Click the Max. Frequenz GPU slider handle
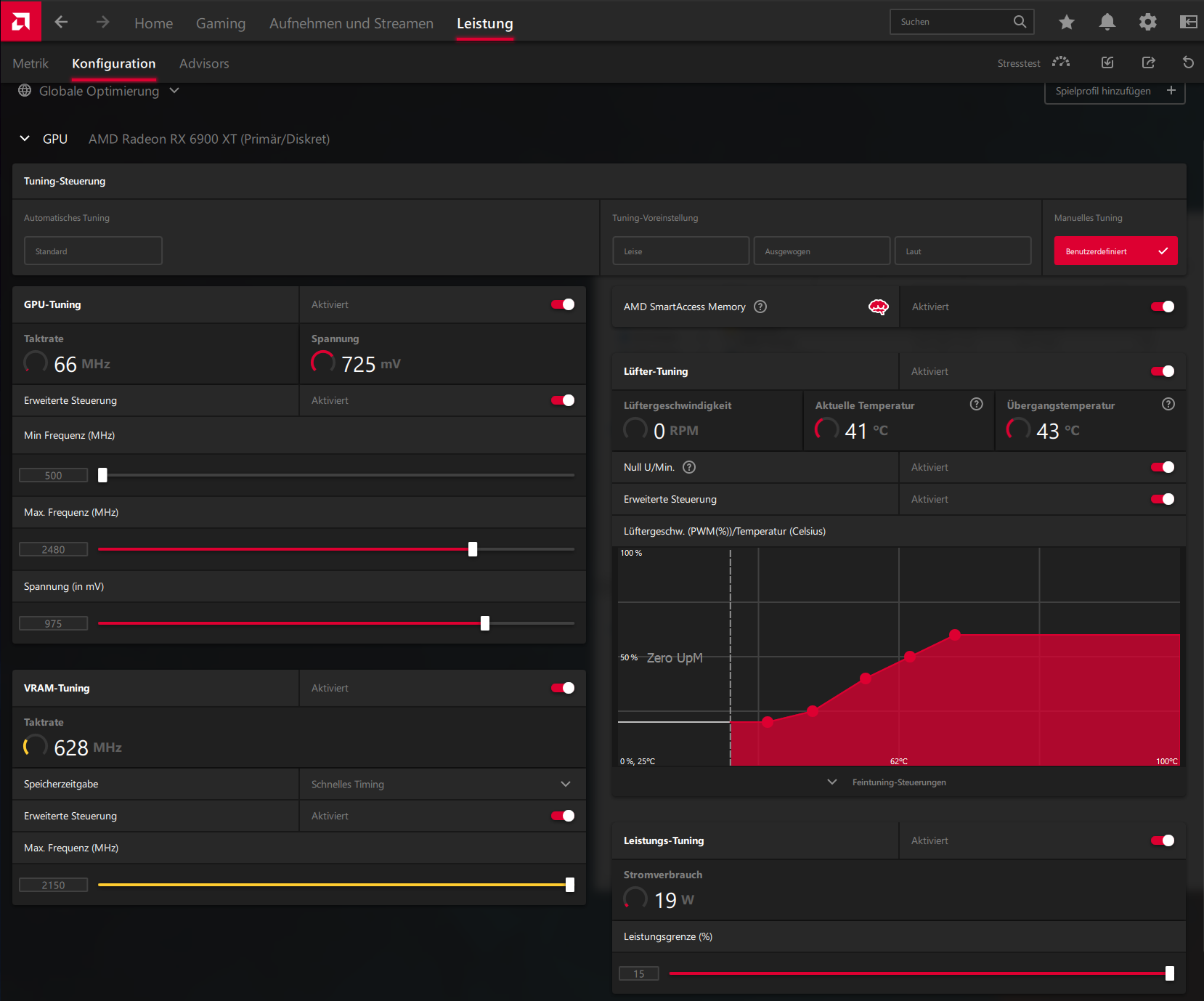Image resolution: width=1204 pixels, height=1001 pixels. pyautogui.click(x=473, y=549)
